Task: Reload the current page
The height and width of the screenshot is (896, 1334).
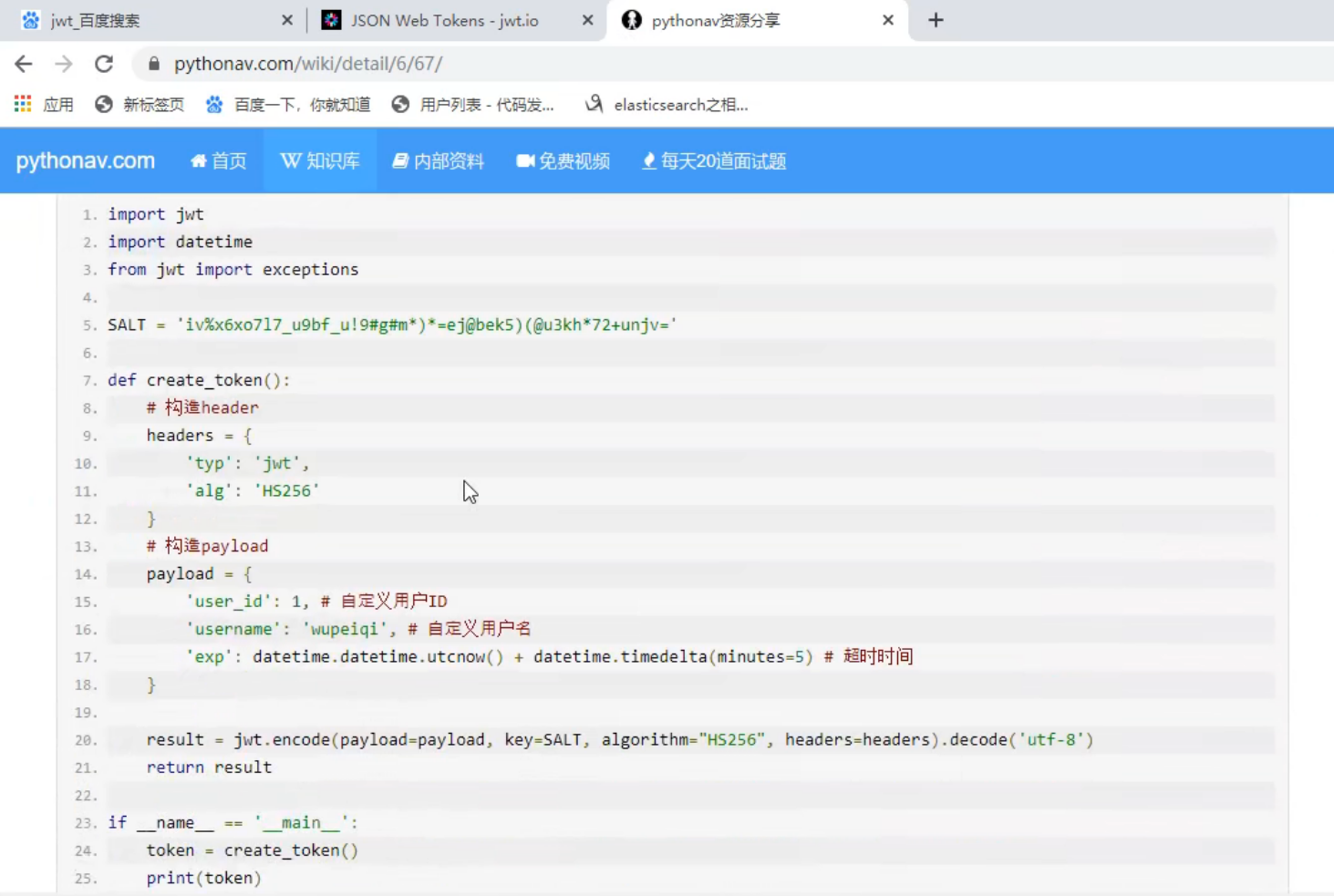Action: (x=104, y=64)
